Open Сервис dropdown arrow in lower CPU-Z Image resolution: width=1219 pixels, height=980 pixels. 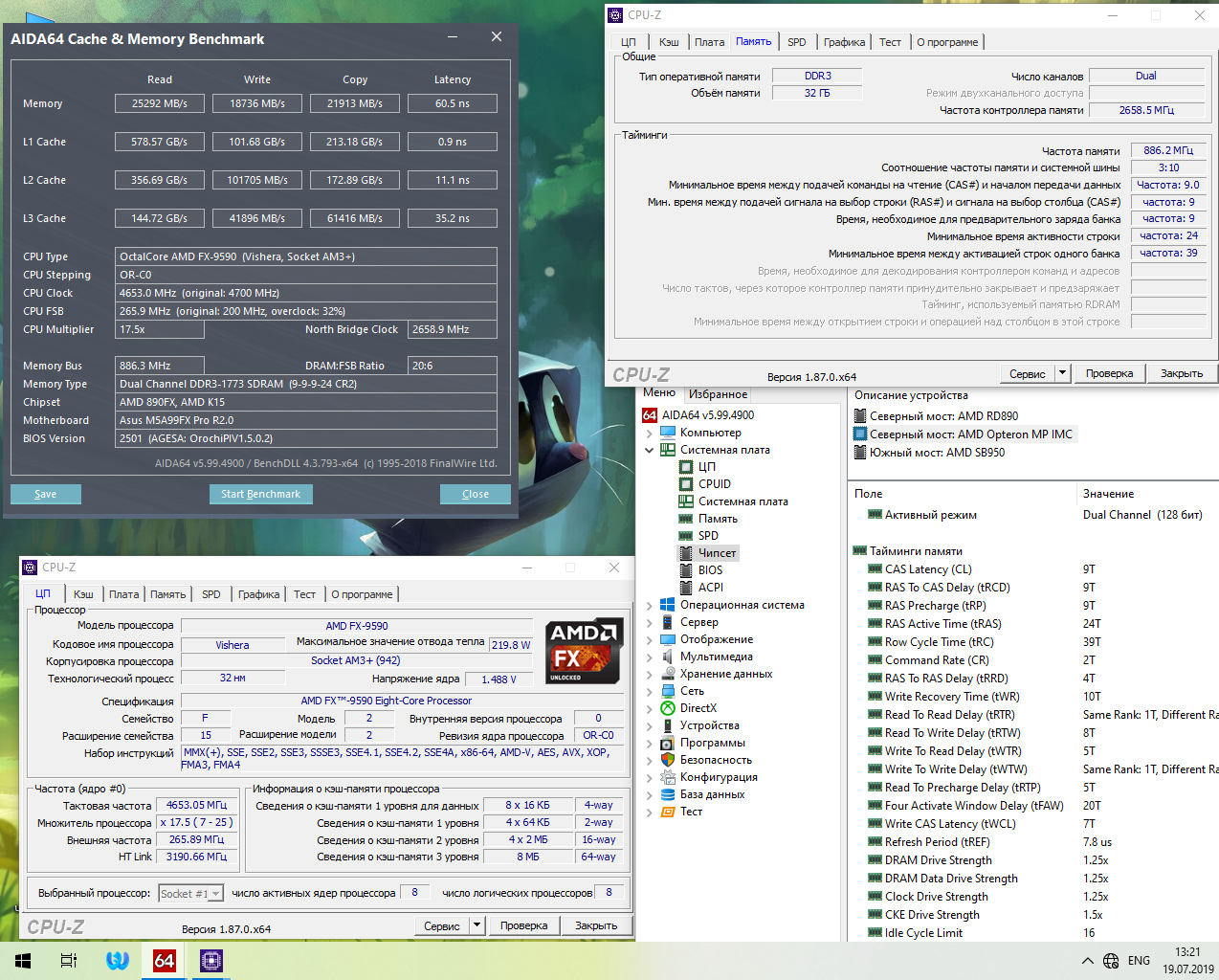477,925
